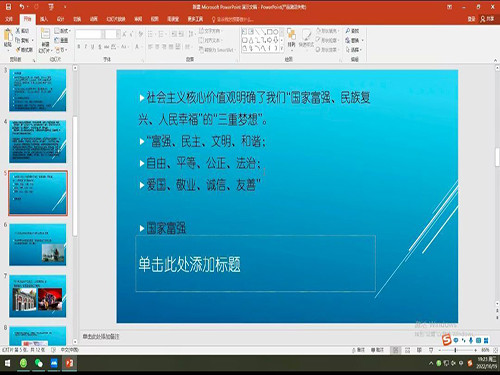500x375 pixels.
Task: Toggle the Comments pane in status bar
Action: [x=378, y=350]
